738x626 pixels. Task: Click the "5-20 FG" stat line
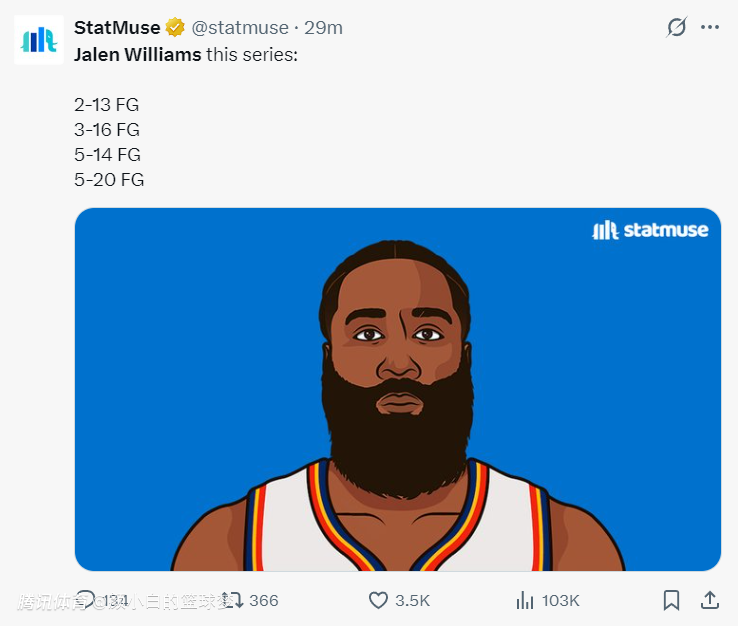(109, 180)
